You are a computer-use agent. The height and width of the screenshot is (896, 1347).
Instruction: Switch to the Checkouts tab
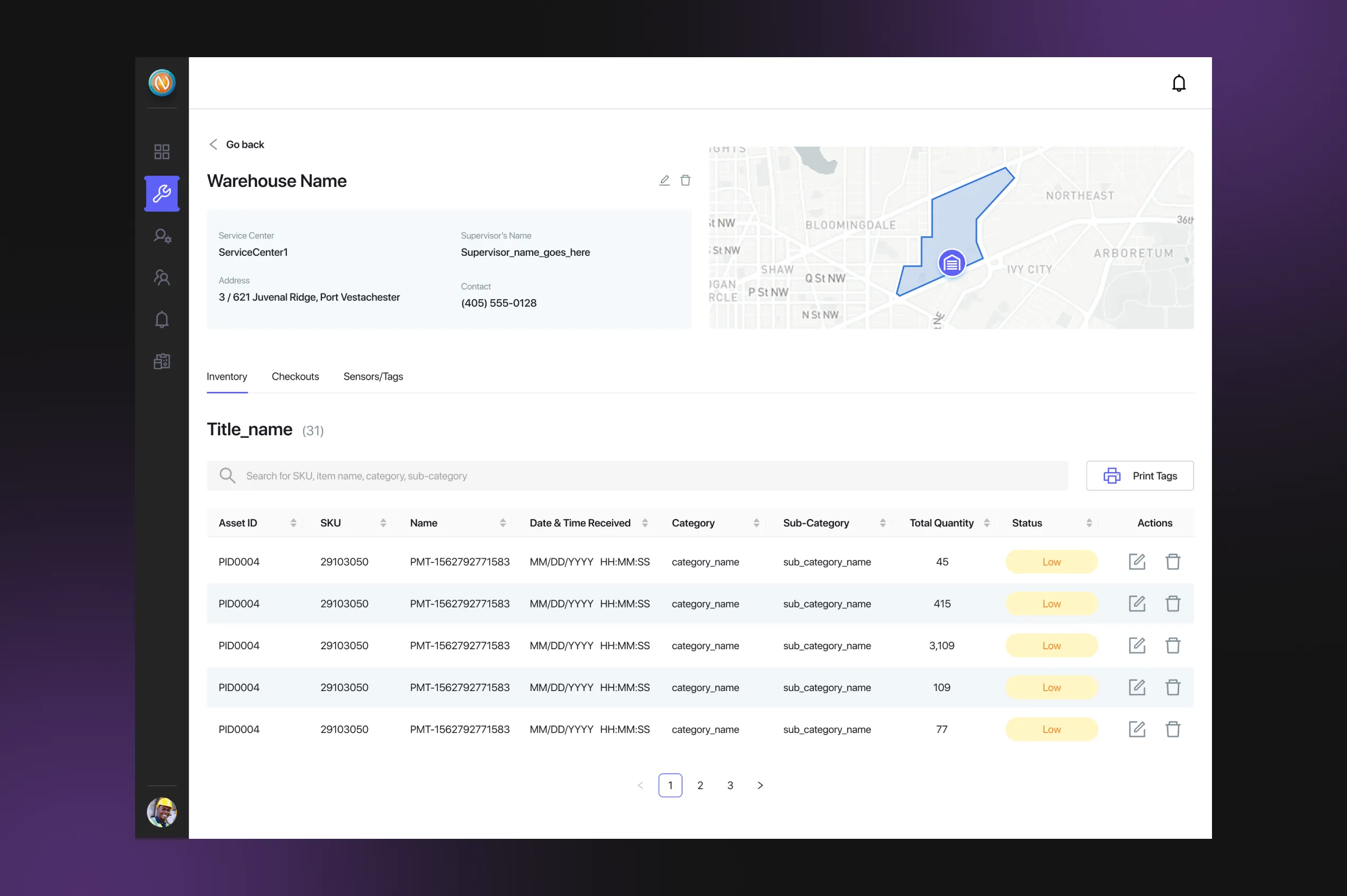(295, 377)
